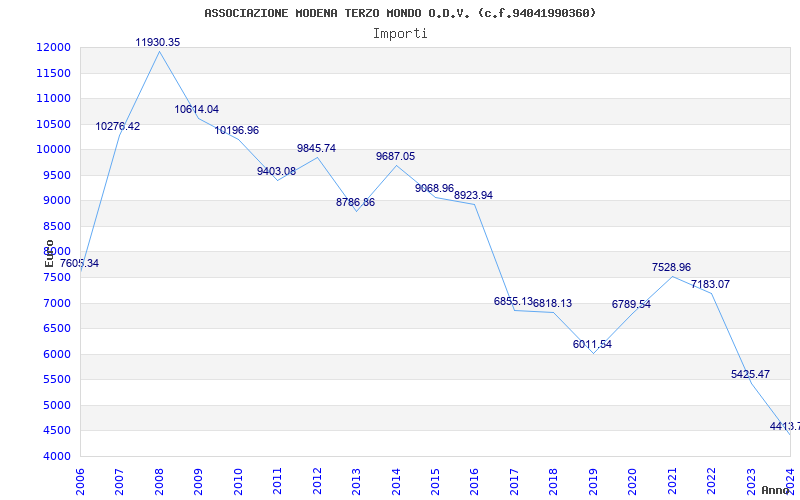Image resolution: width=800 pixels, height=500 pixels.
Task: Select the 7183.07 point label
Action: (x=711, y=285)
